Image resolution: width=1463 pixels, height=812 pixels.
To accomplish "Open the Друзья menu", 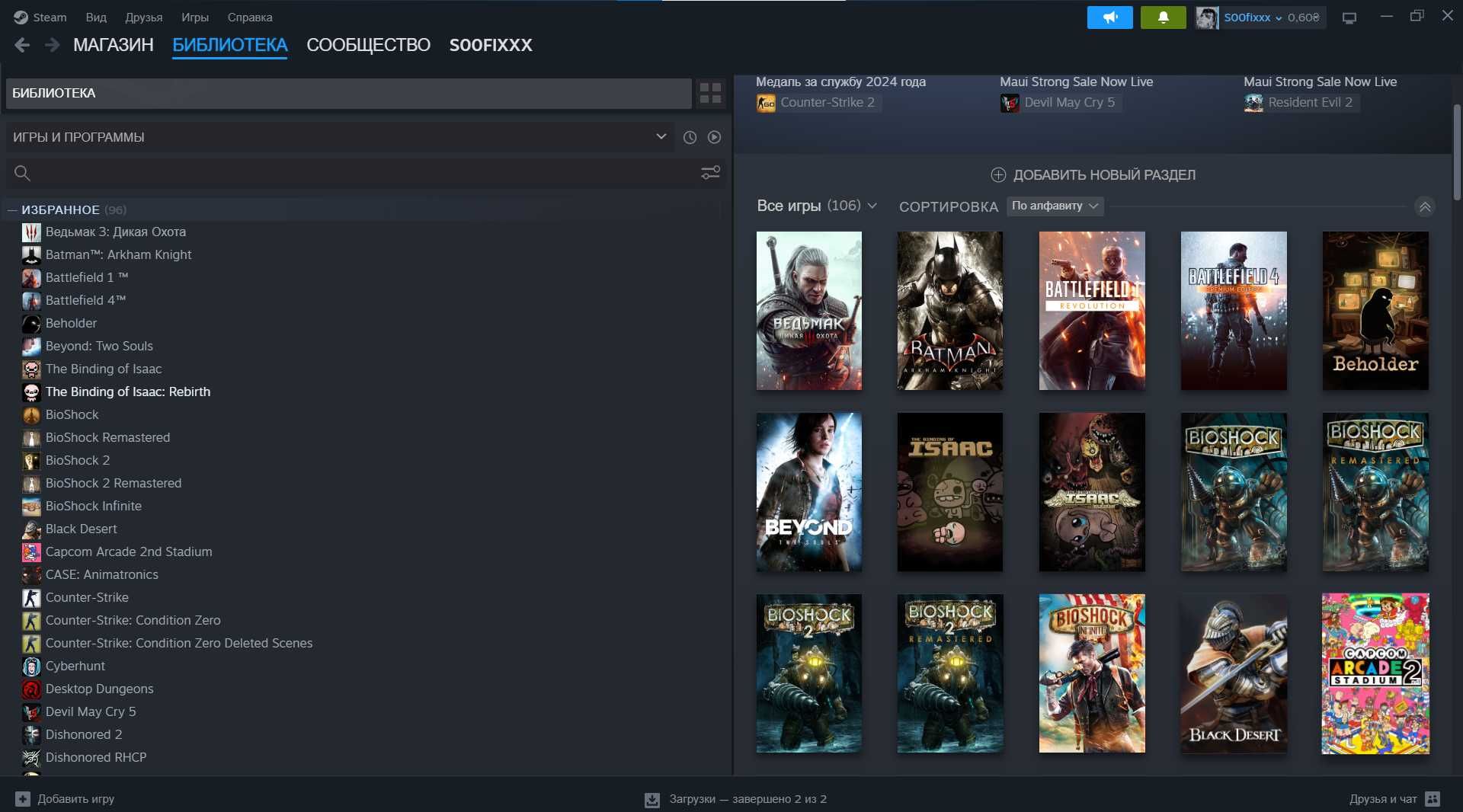I will (144, 18).
